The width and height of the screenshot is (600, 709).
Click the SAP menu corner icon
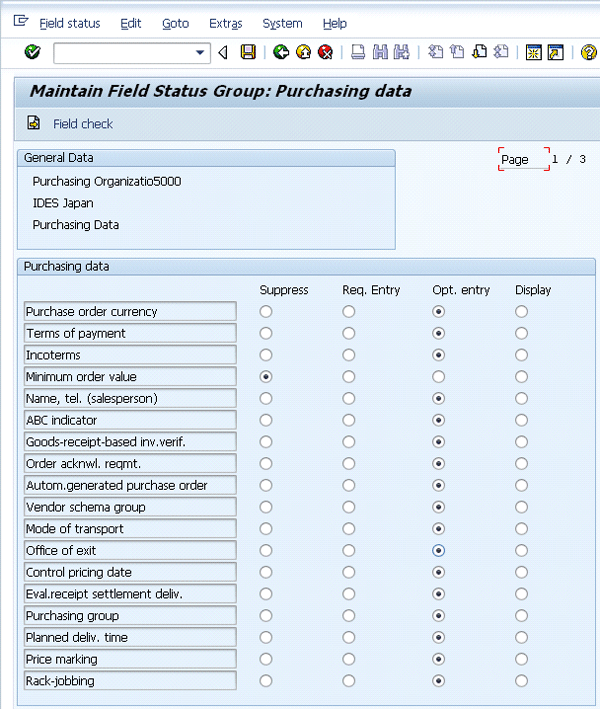coord(21,21)
